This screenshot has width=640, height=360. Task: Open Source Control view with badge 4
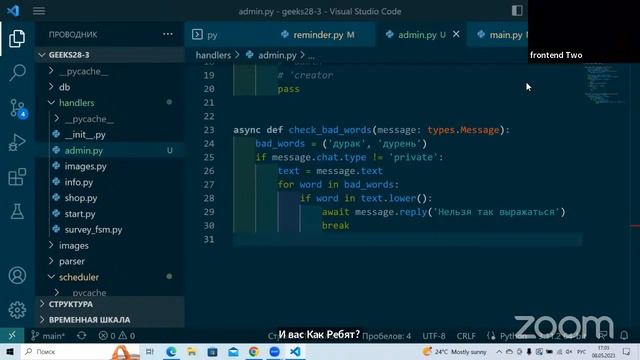coord(18,108)
